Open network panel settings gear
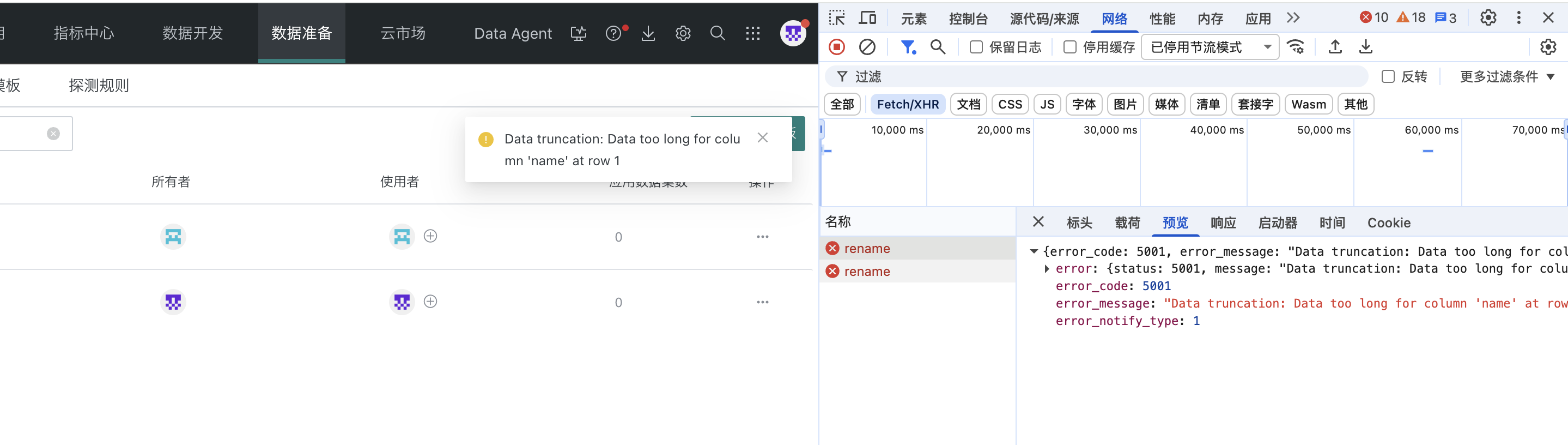The width and height of the screenshot is (1568, 445). [1548, 47]
